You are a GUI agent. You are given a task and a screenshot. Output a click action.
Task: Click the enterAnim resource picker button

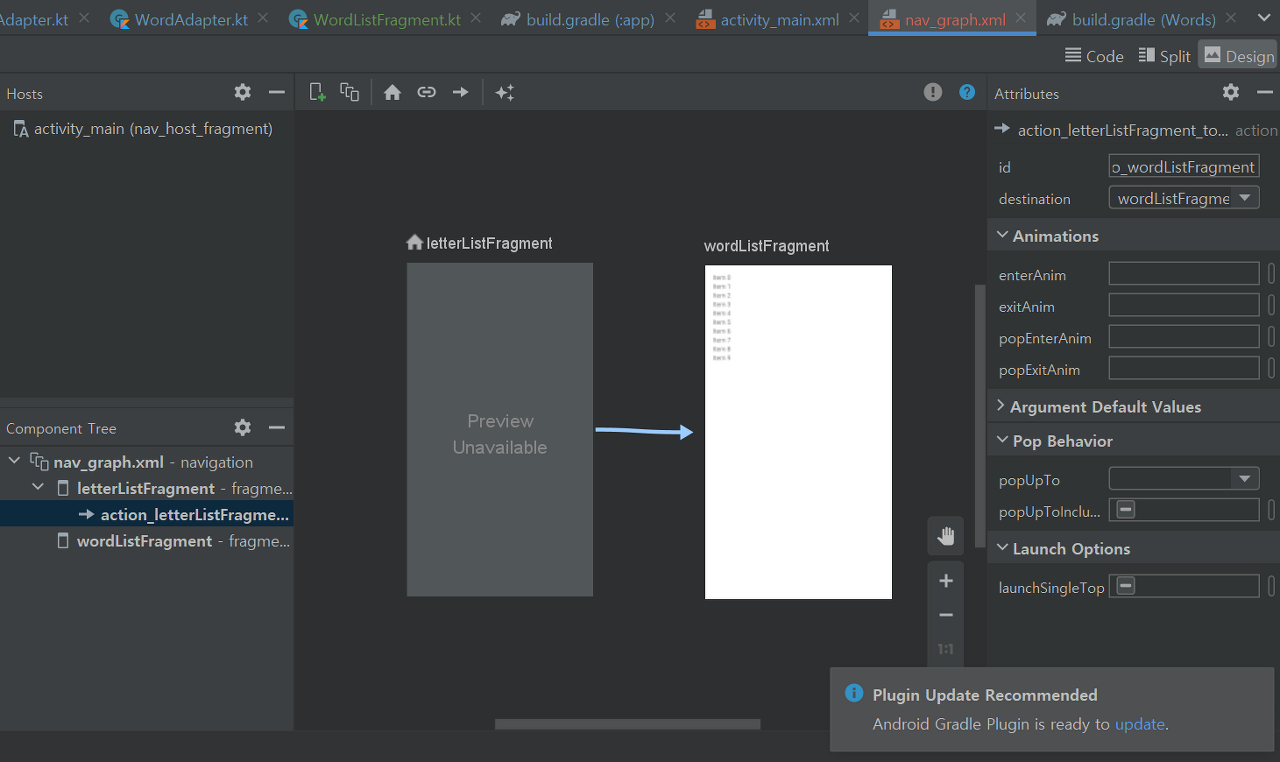click(1271, 274)
